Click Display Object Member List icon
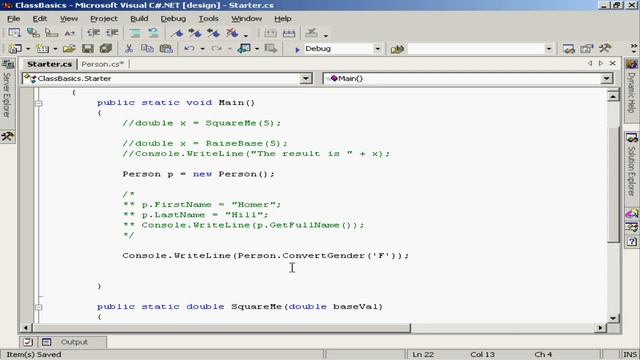The width and height of the screenshot is (640, 360). 14,33
